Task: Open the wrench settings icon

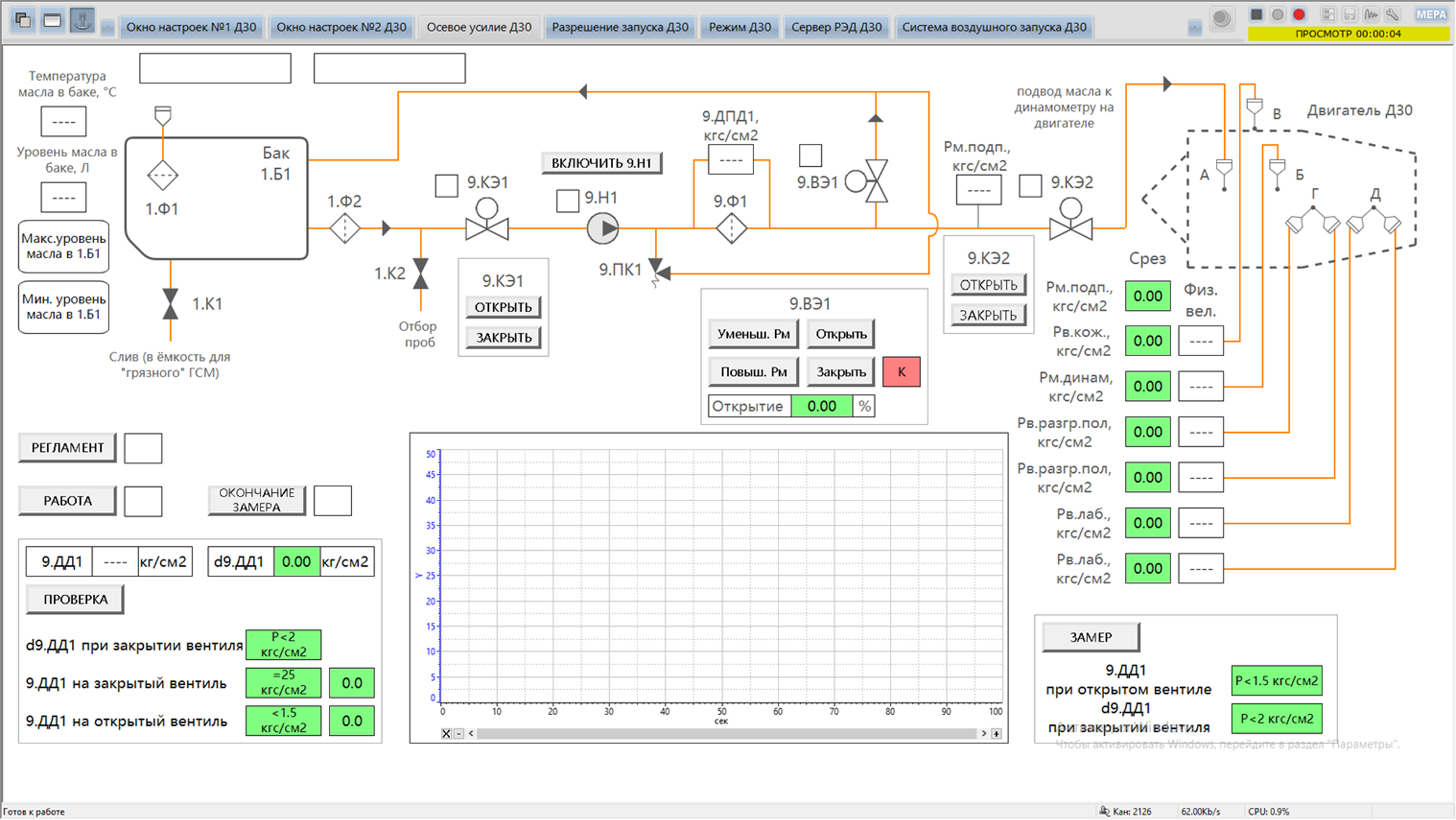Action: point(1392,14)
